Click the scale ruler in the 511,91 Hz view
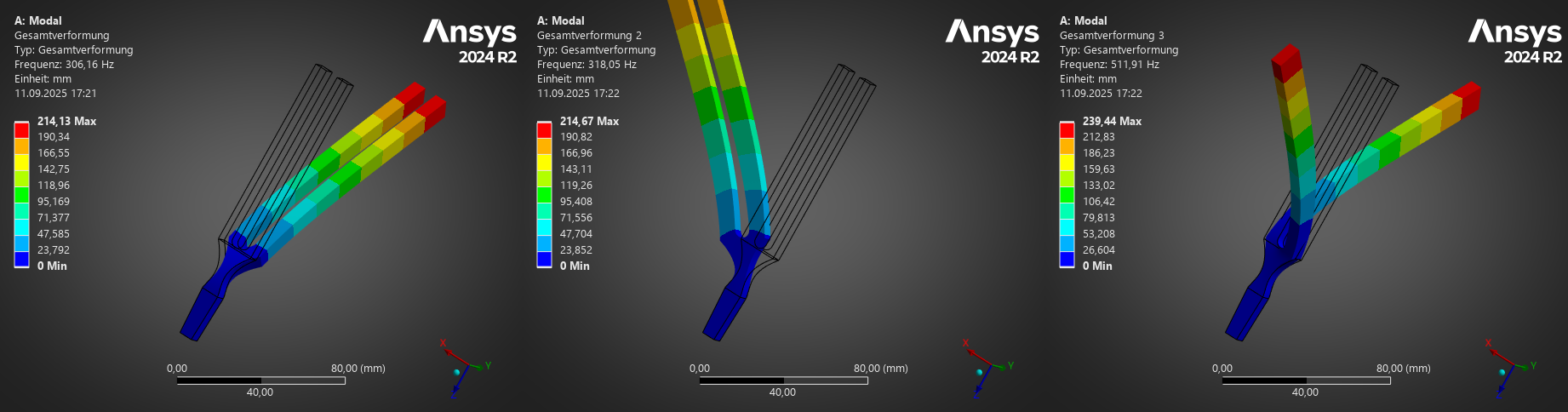 click(x=1306, y=381)
